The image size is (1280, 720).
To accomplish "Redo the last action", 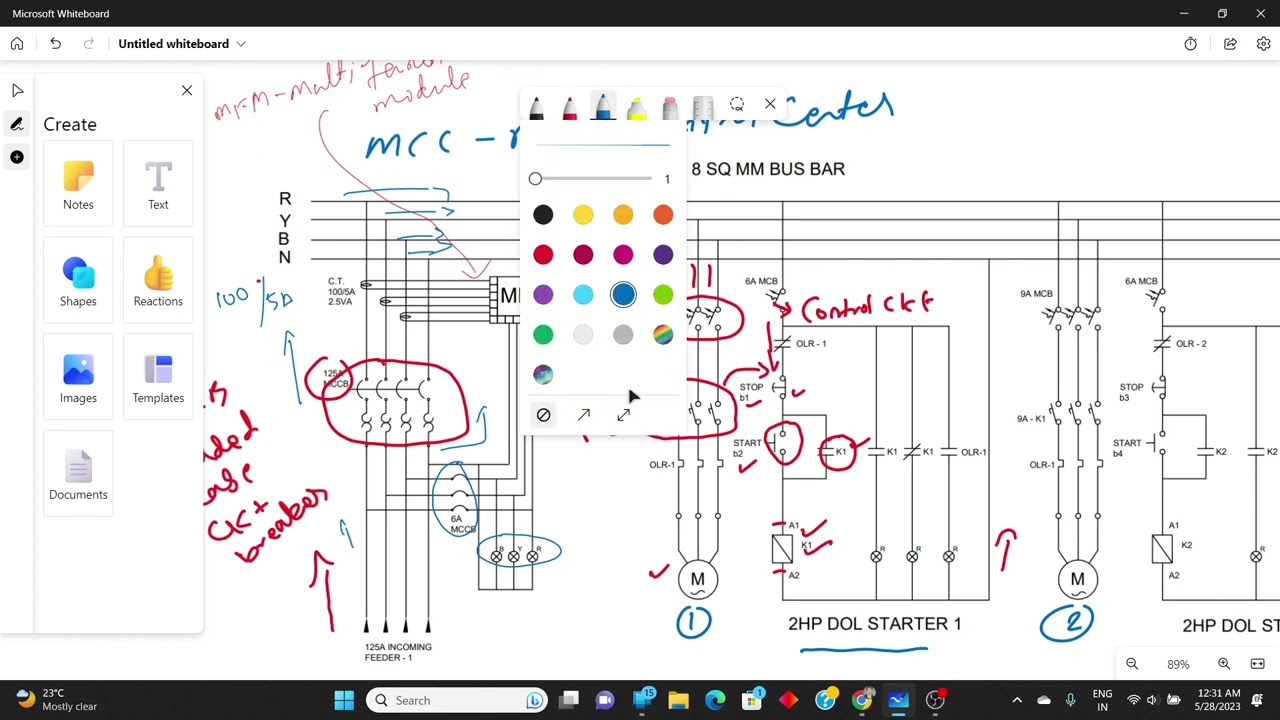I will coord(89,44).
